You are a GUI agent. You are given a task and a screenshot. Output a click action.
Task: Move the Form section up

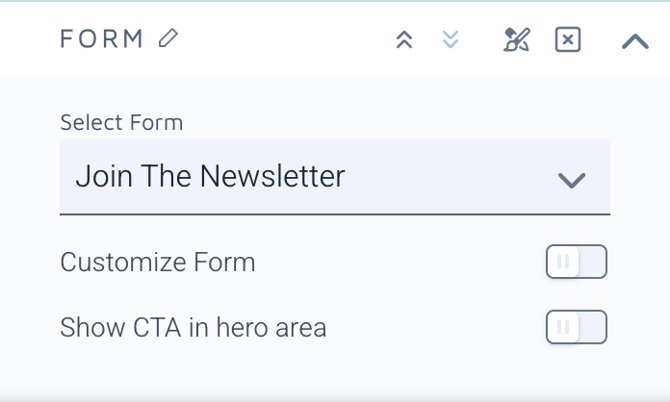404,40
